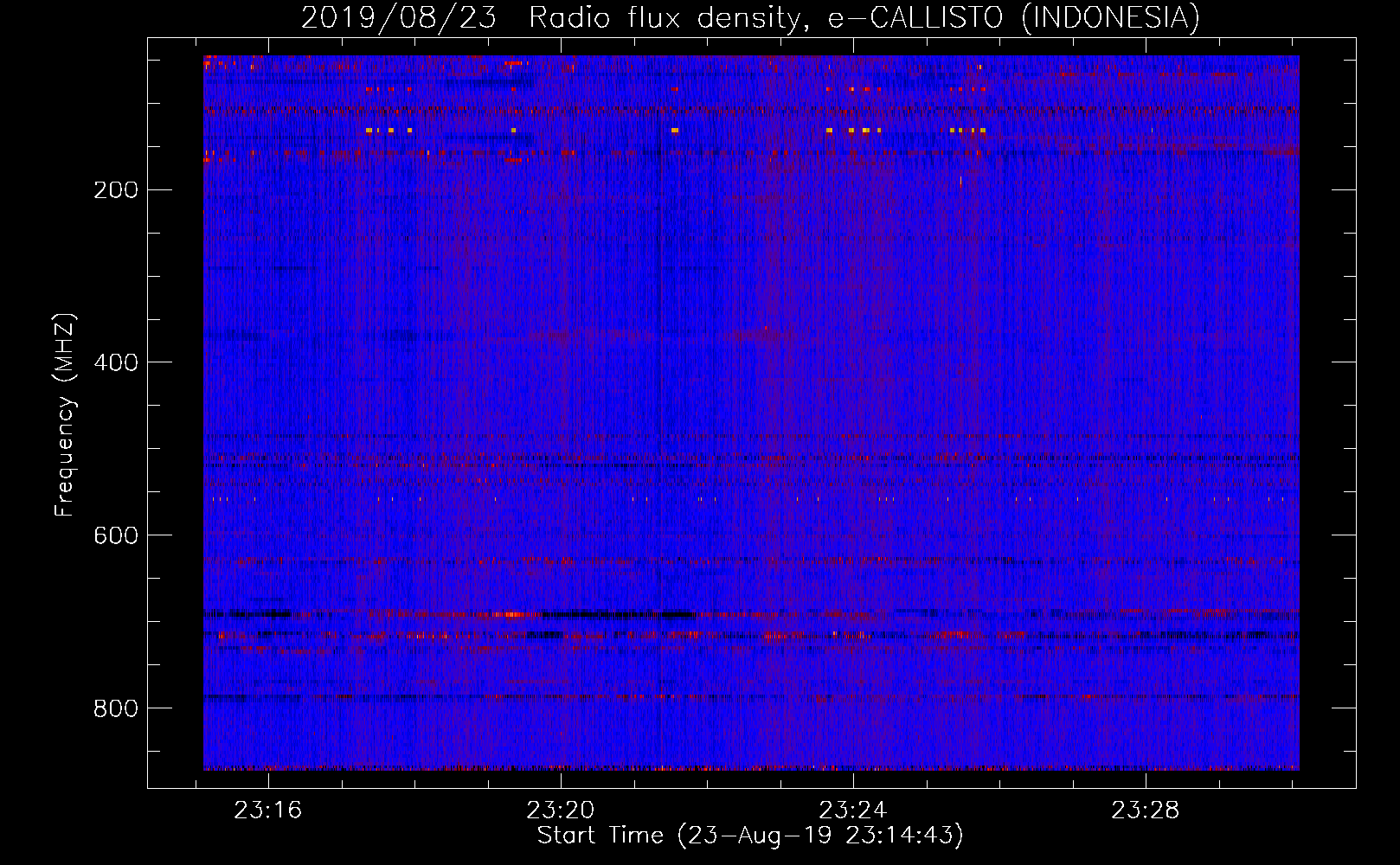Screen dimensions: 1400x865
Task: Click the 23:16 time tick label
Action: point(268,811)
